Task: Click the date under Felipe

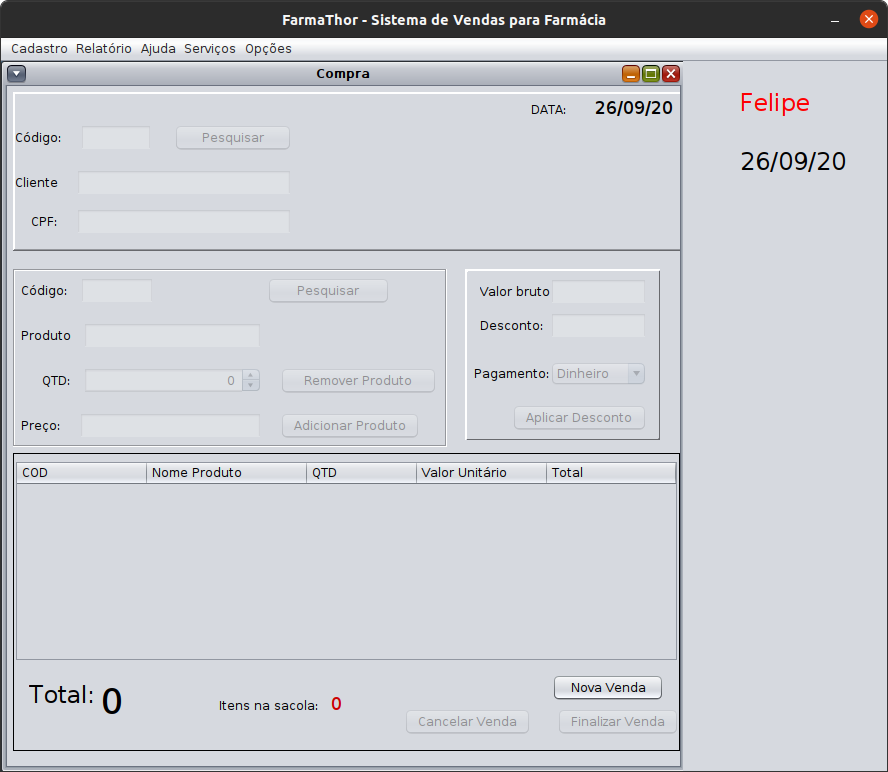Action: click(793, 162)
